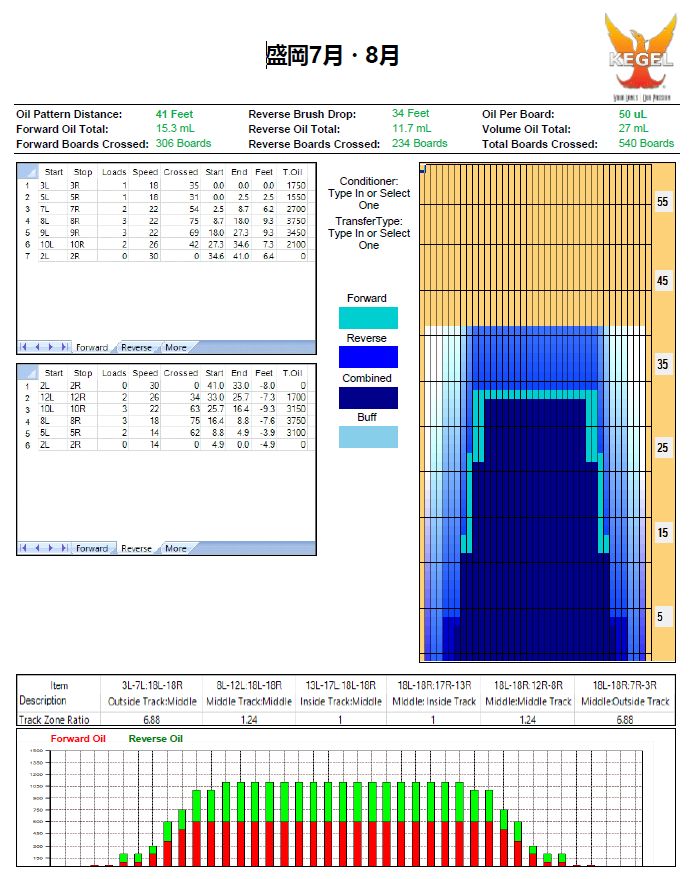Select all cells via lower table corner
Image resolution: width=692 pixels, height=879 pixels.
pos(27,372)
